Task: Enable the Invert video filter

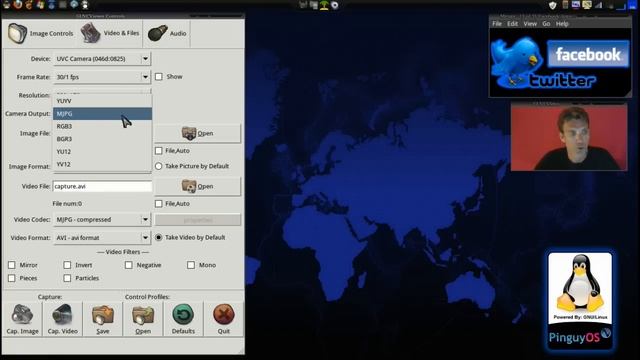Action: point(67,265)
